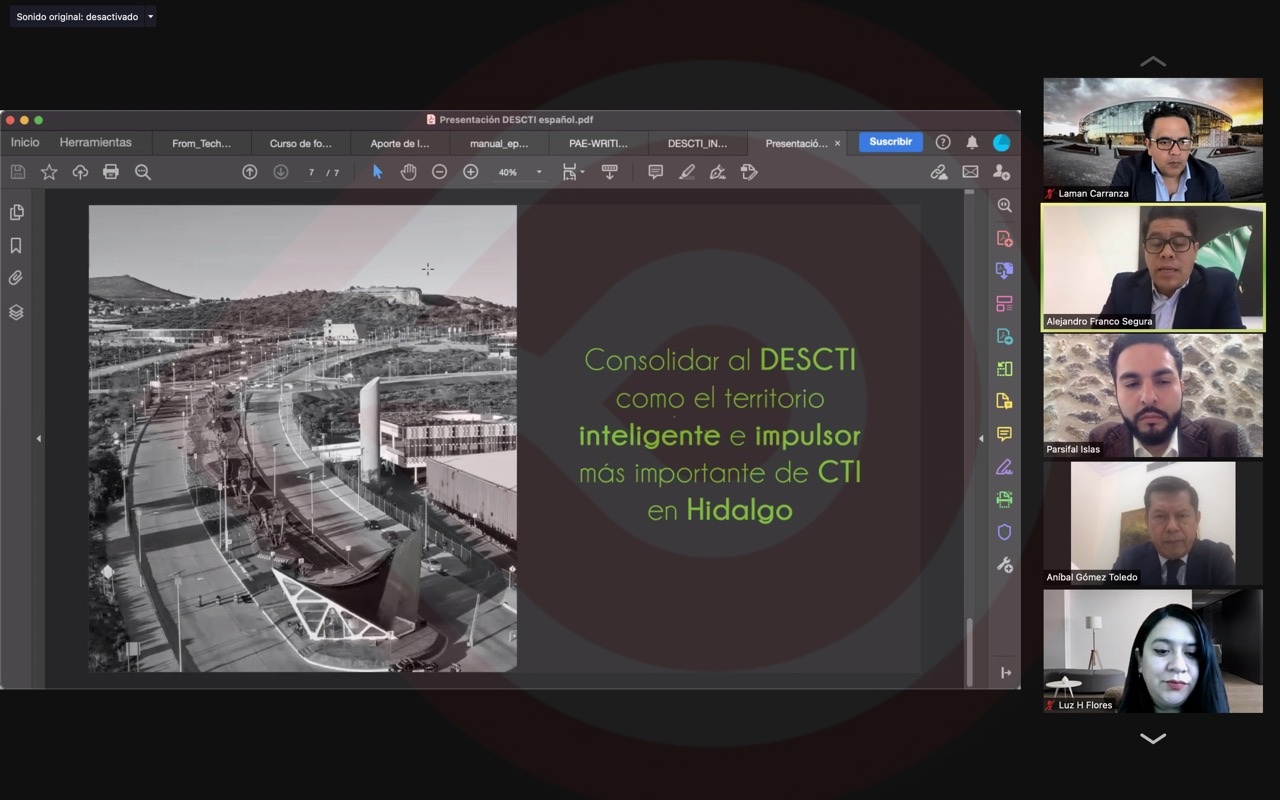Image resolution: width=1280 pixels, height=800 pixels.
Task: Open the bookmarks panel in left sidebar
Action: coord(16,246)
